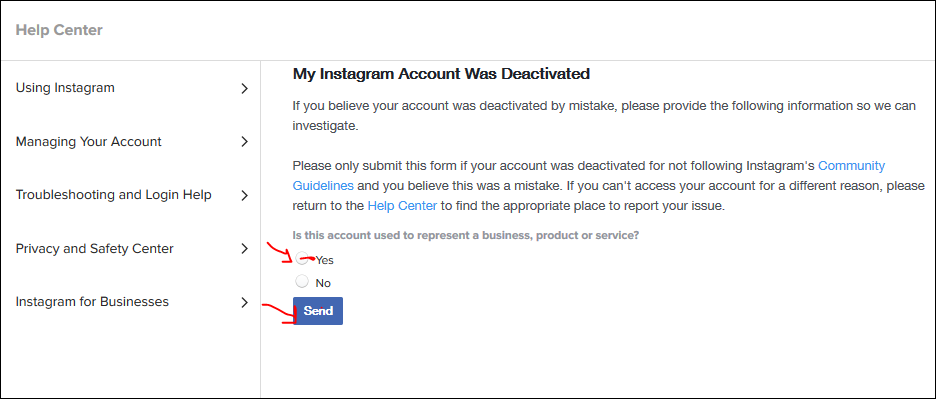Click the business account question text

pyautogui.click(x=466, y=235)
